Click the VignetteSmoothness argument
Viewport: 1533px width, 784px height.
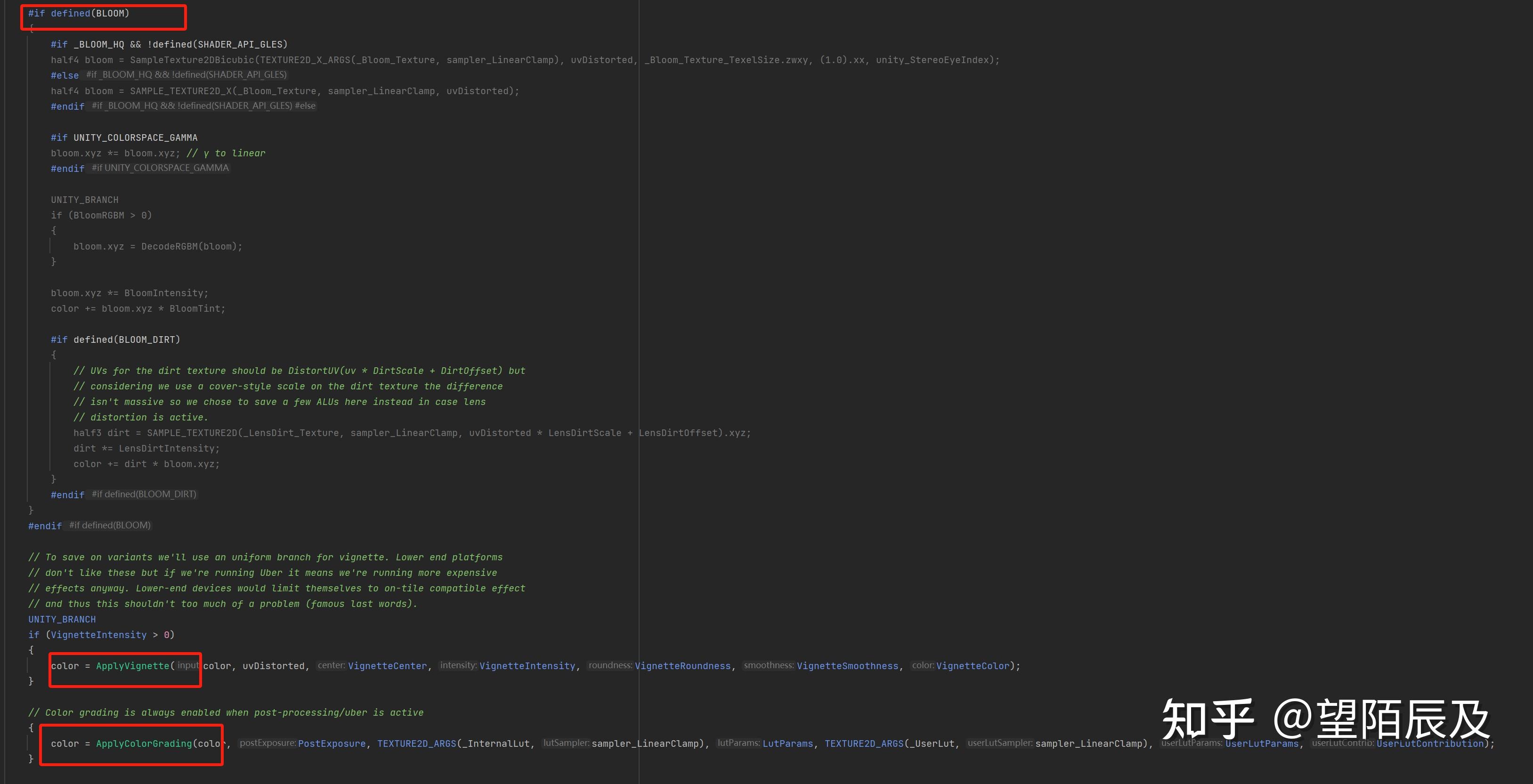[x=847, y=666]
